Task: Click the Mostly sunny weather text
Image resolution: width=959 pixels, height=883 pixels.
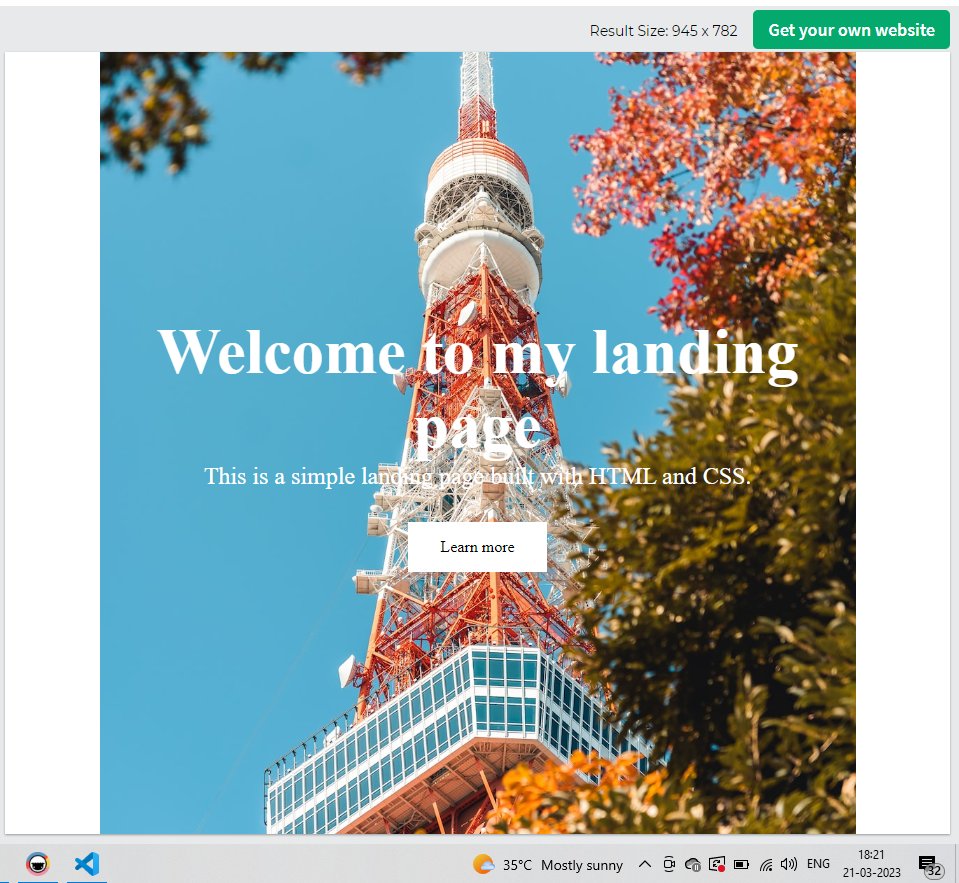Action: pos(582,865)
